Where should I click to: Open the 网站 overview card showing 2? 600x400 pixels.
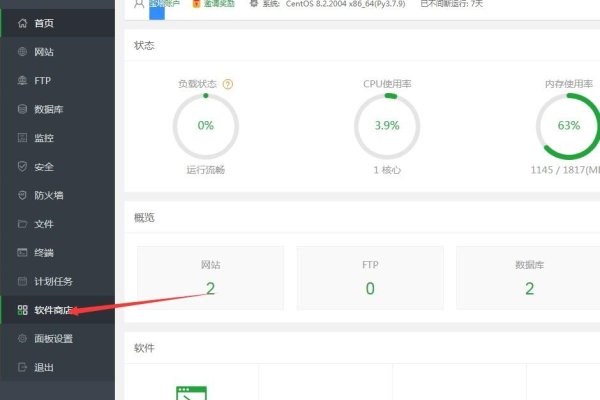coord(210,278)
